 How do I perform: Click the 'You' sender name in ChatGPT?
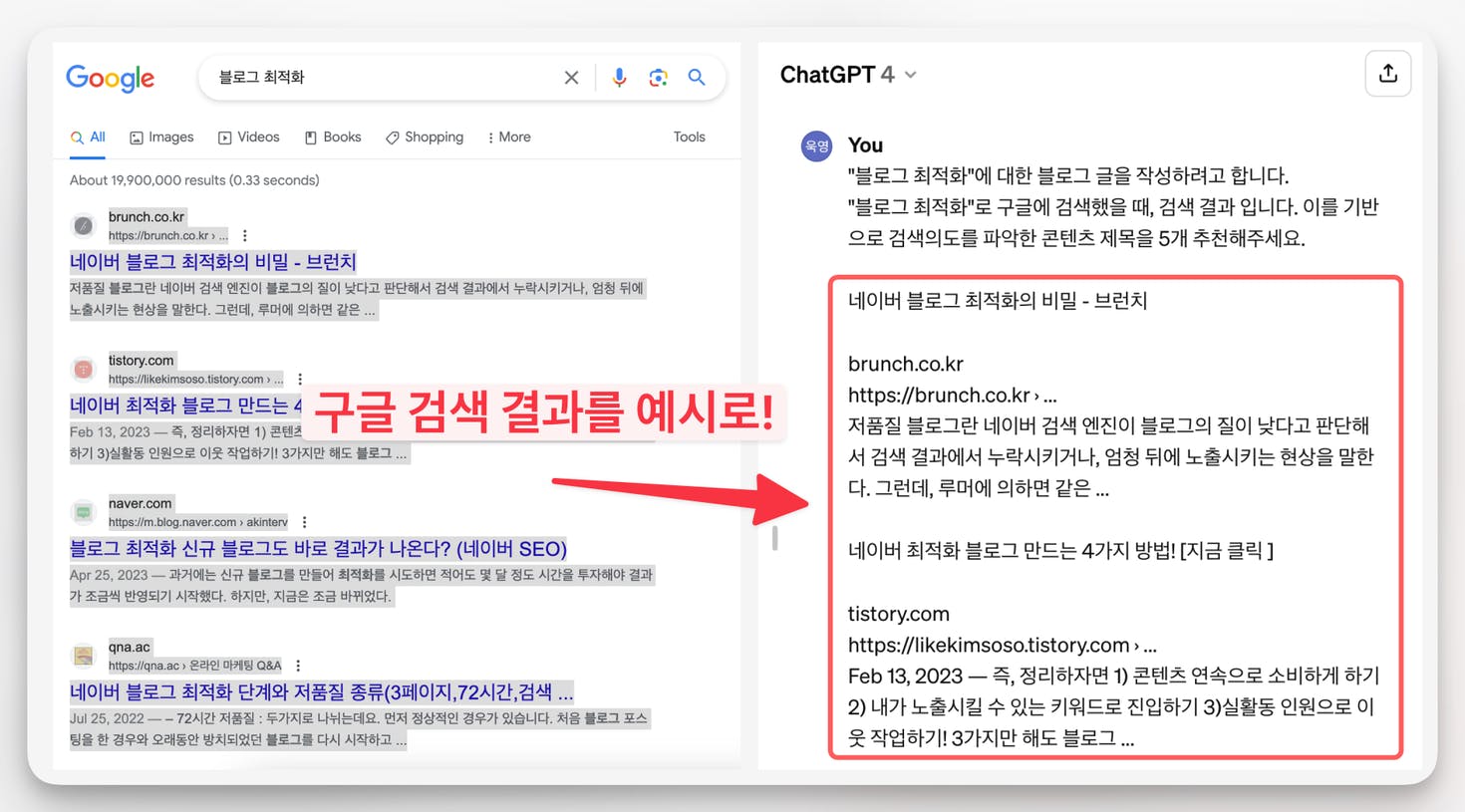pyautogui.click(x=865, y=145)
